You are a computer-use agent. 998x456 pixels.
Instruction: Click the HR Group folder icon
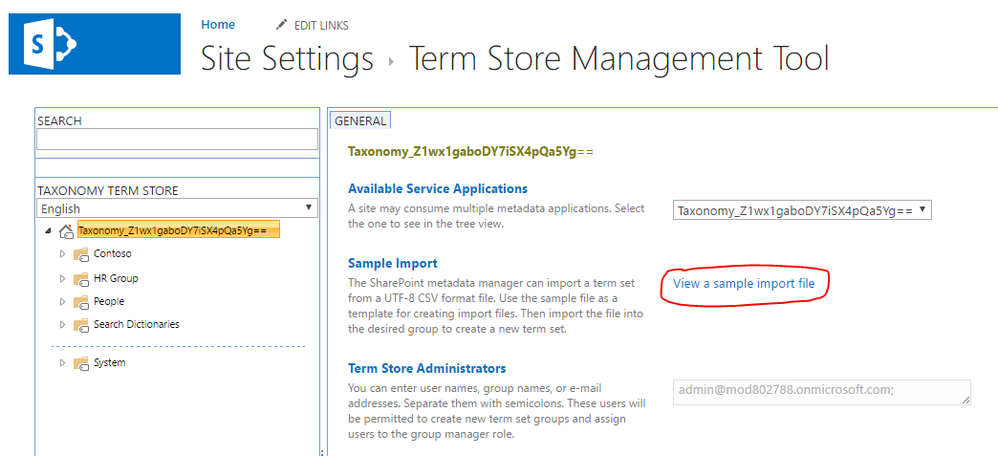[81, 278]
